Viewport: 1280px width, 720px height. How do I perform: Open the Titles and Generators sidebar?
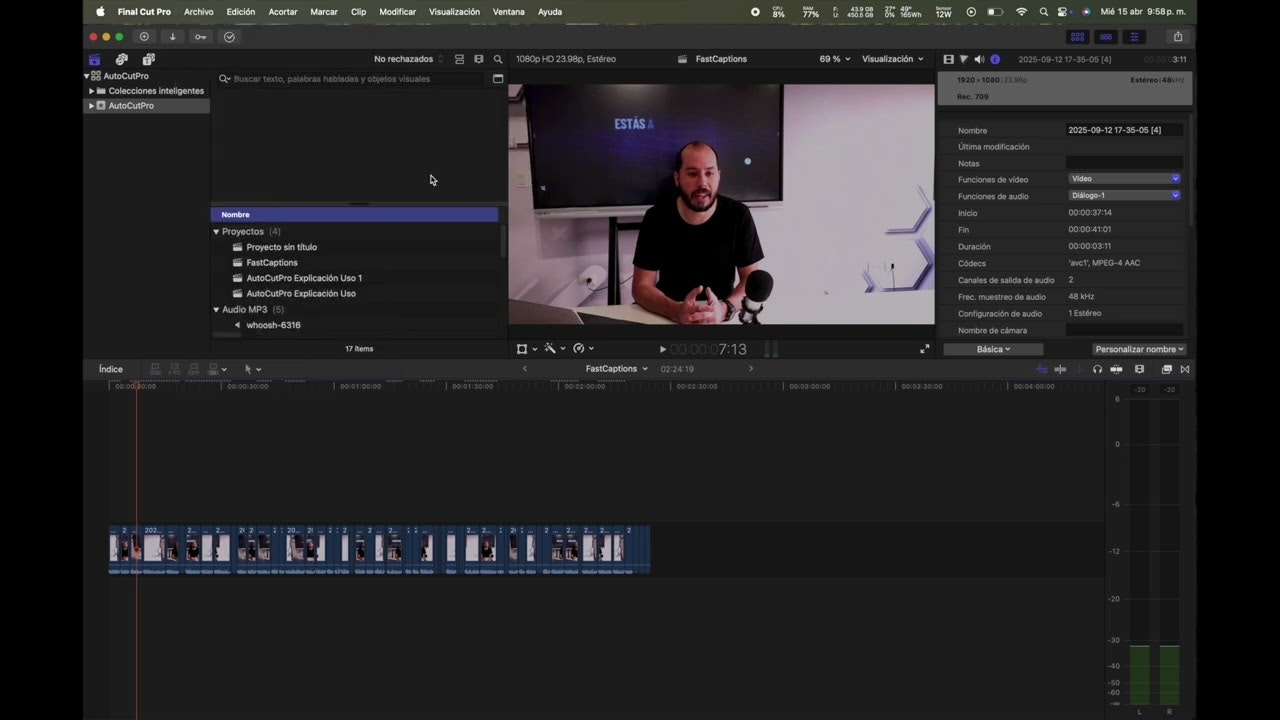(148, 60)
